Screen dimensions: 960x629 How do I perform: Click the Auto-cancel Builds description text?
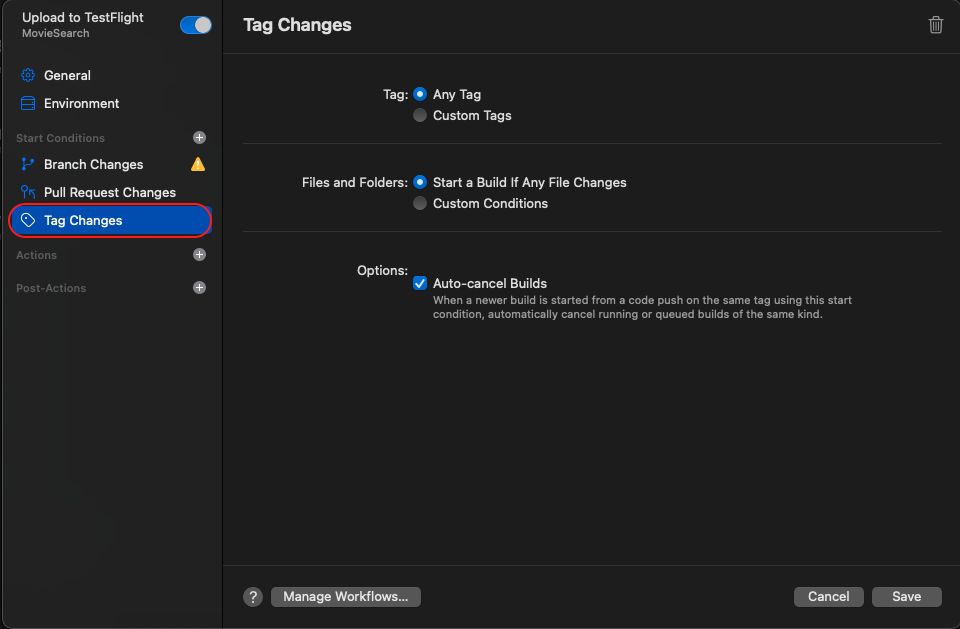[642, 307]
